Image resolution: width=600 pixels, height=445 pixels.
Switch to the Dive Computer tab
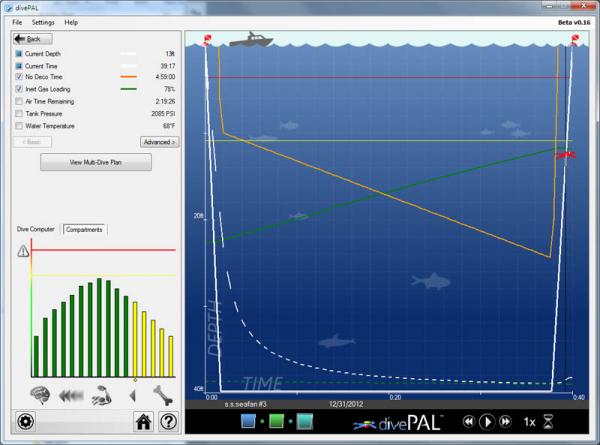click(36, 229)
